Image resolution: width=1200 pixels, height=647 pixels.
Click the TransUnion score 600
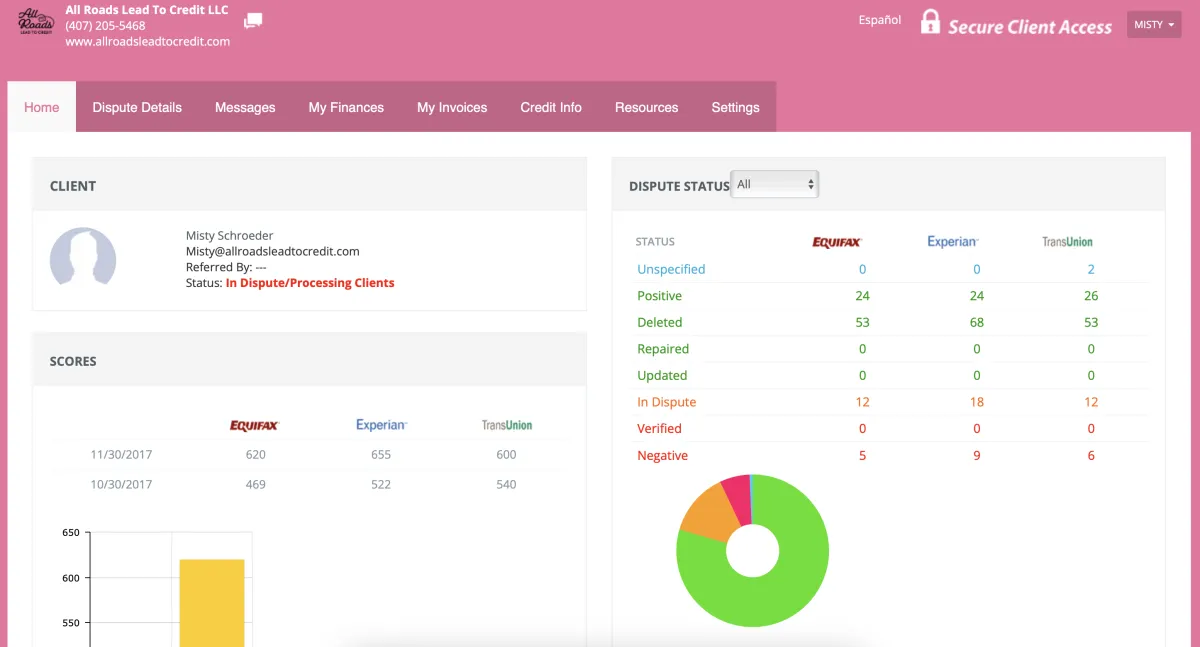coord(506,454)
